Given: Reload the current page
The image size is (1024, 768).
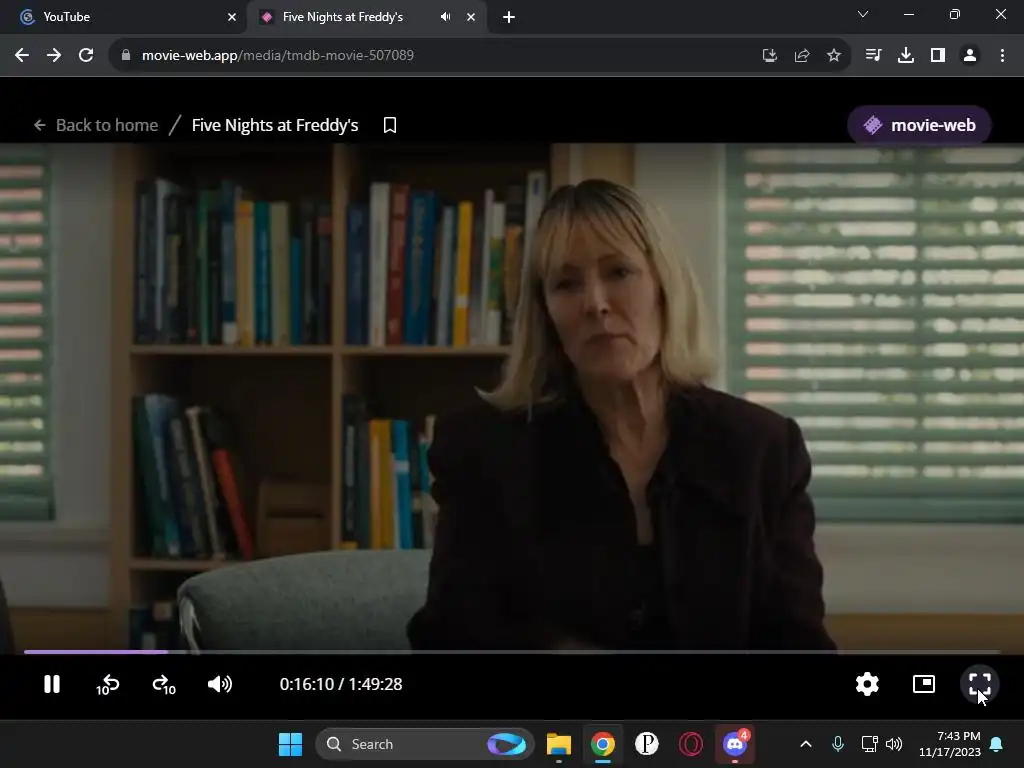Looking at the screenshot, I should point(86,56).
